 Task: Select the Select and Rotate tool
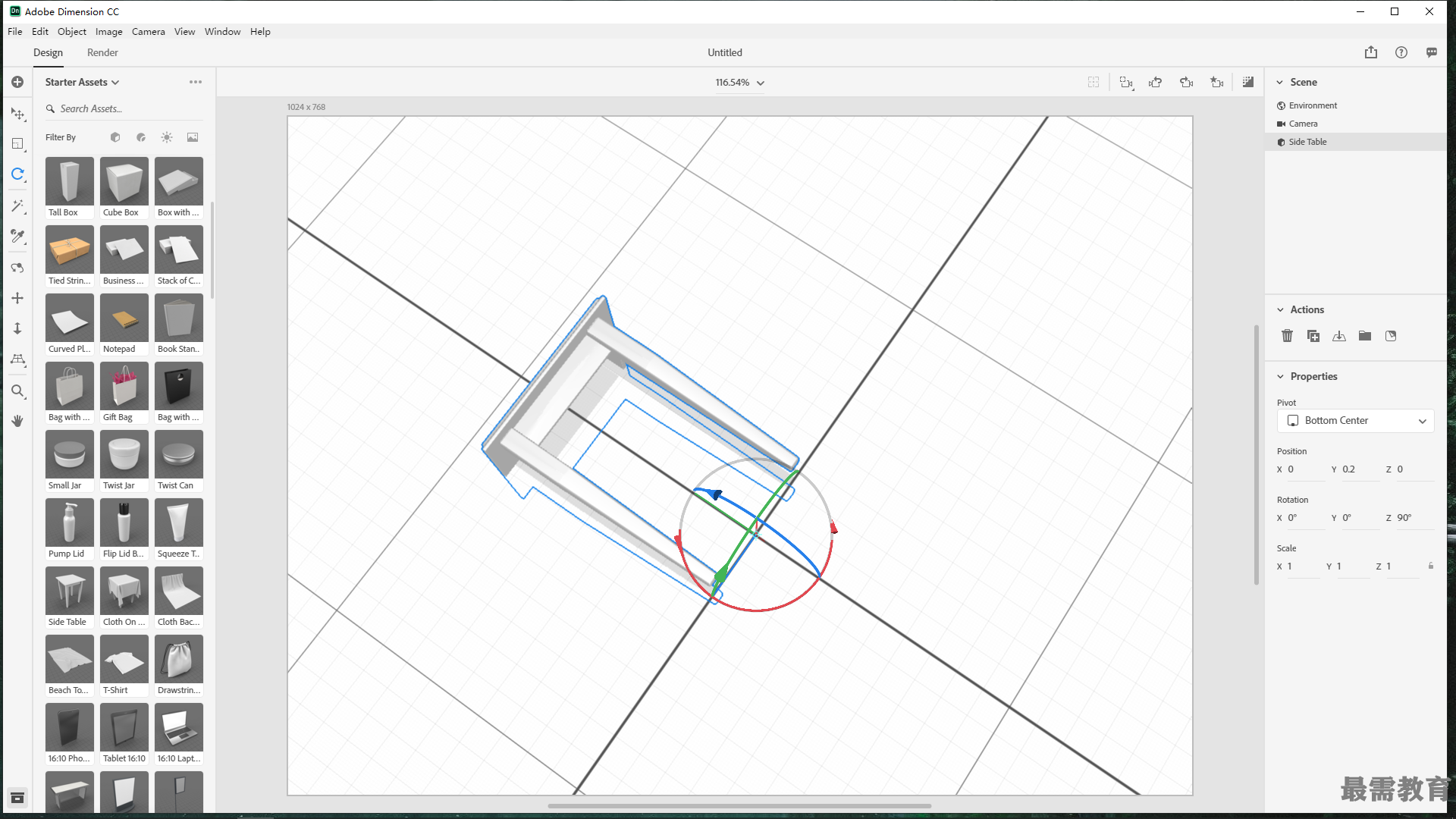point(17,174)
